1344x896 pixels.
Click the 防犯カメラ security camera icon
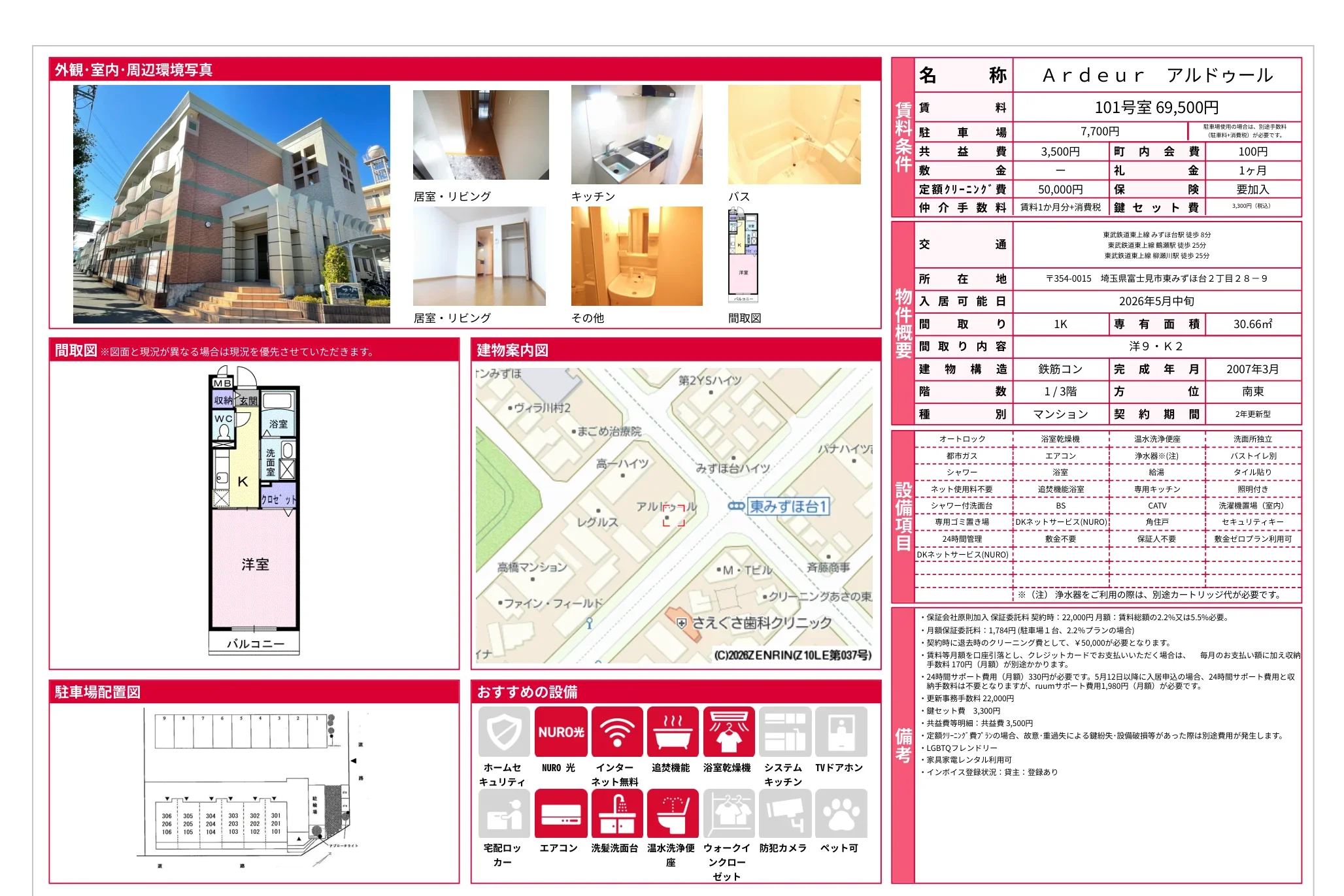[784, 813]
